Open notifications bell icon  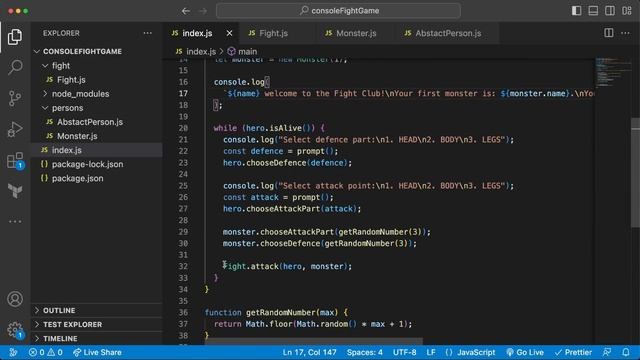point(626,352)
